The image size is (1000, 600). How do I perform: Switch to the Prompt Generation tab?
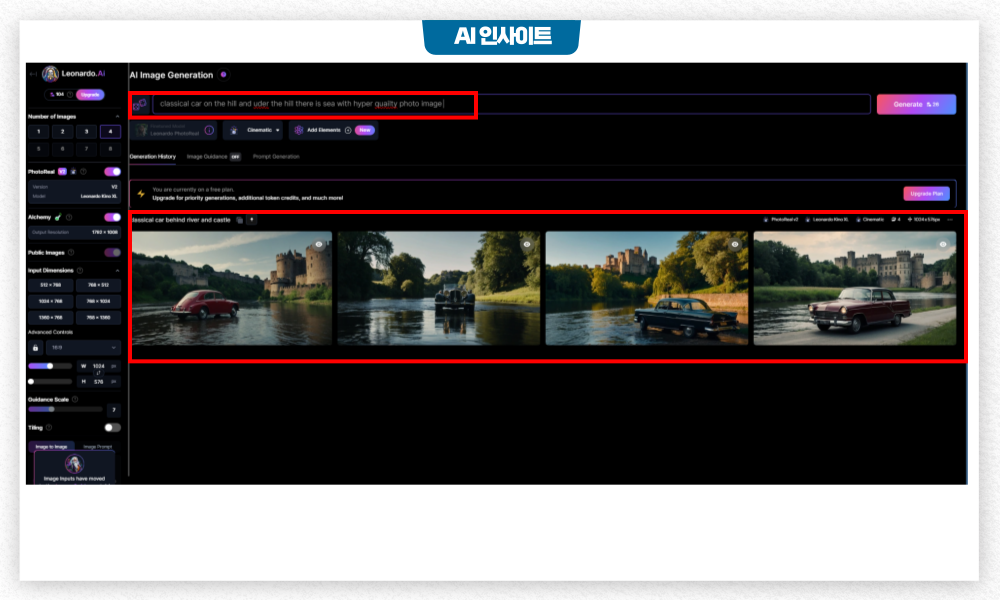coord(276,156)
